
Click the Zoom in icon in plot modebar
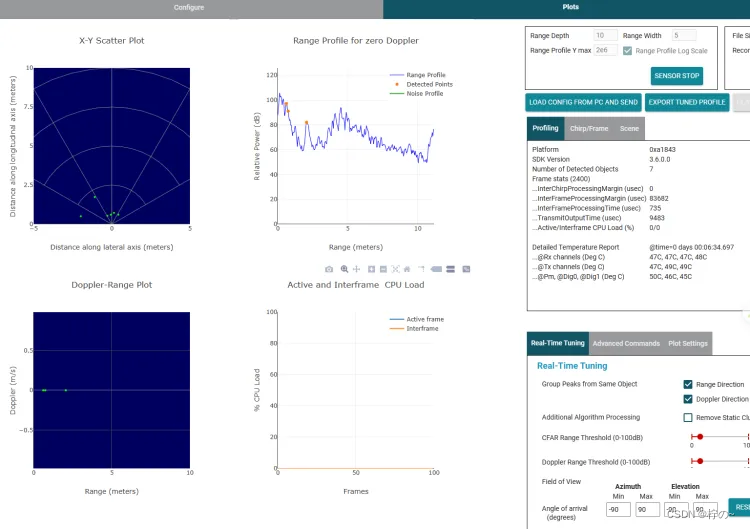point(372,269)
